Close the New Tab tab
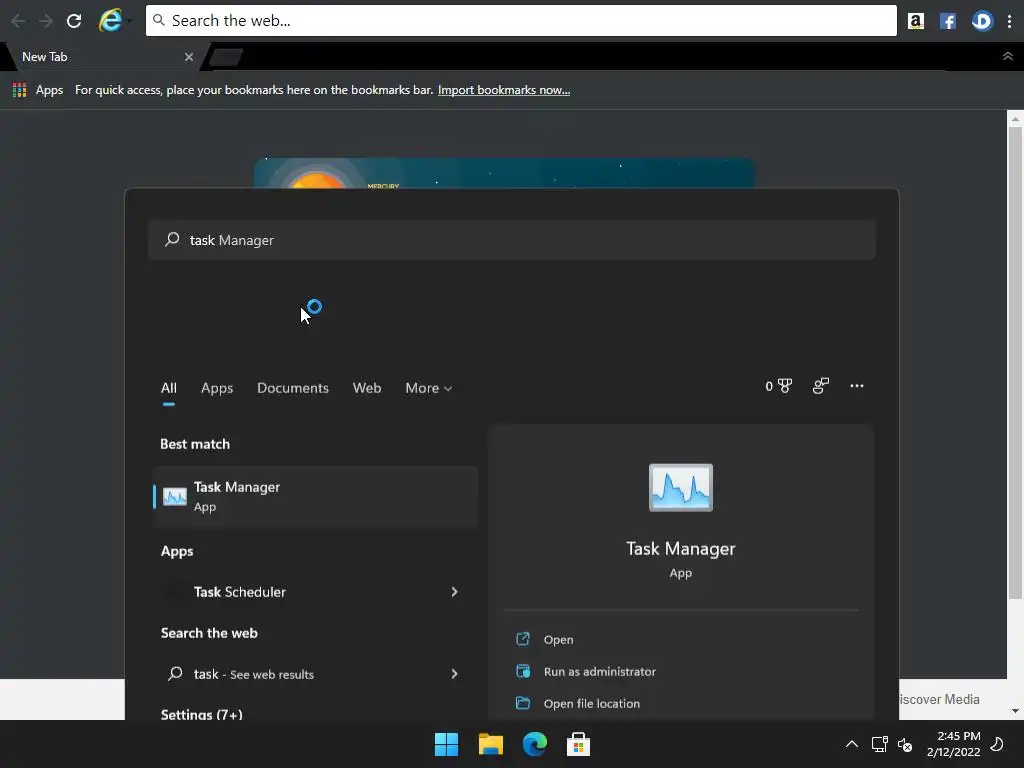Screen dimensions: 1024x768 (x=189, y=57)
